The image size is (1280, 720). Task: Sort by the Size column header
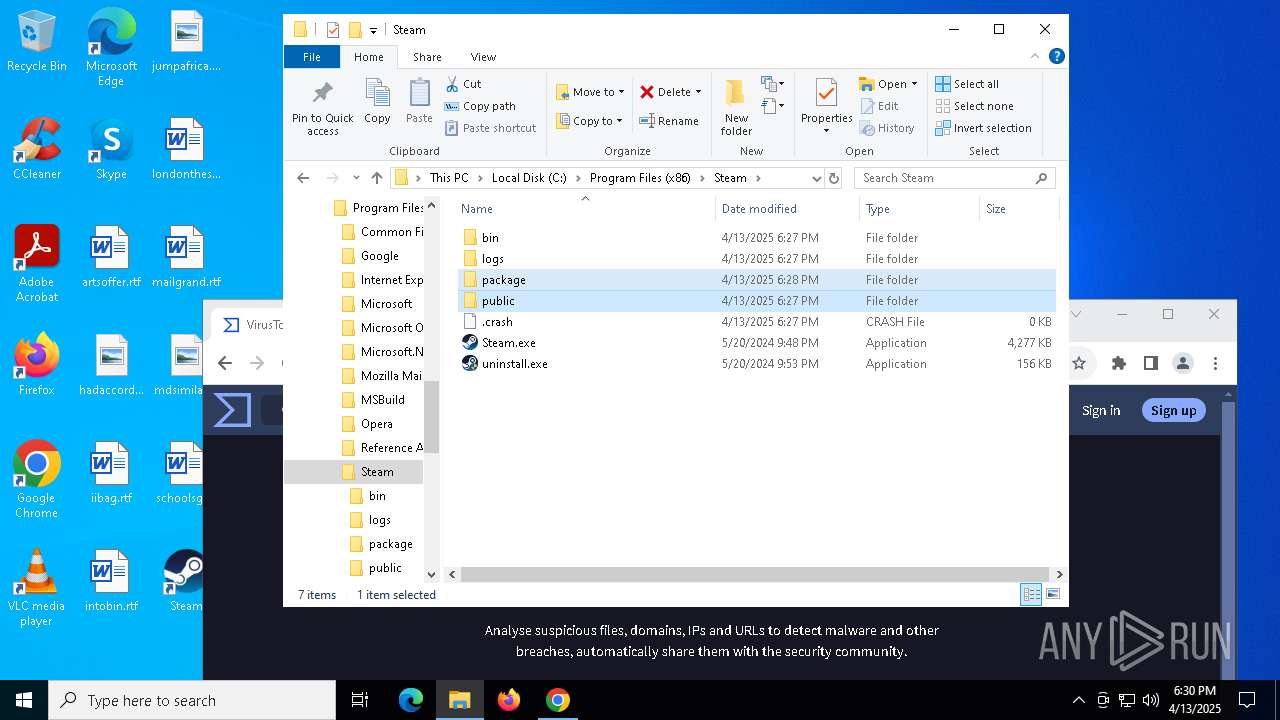1018,208
